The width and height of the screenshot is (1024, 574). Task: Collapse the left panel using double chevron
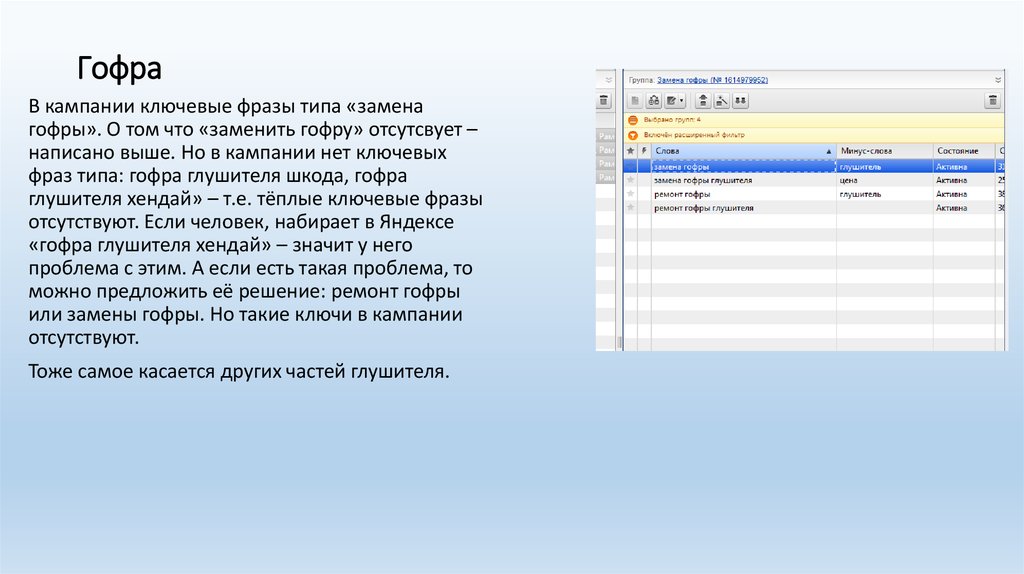609,80
